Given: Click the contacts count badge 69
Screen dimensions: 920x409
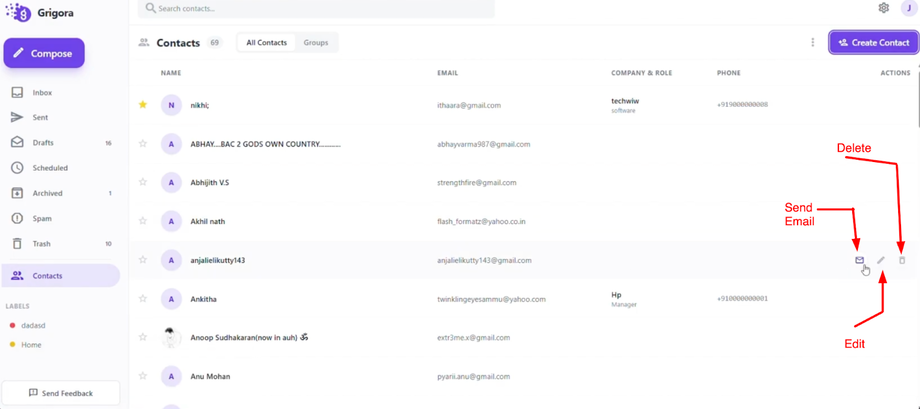Looking at the screenshot, I should point(215,42).
